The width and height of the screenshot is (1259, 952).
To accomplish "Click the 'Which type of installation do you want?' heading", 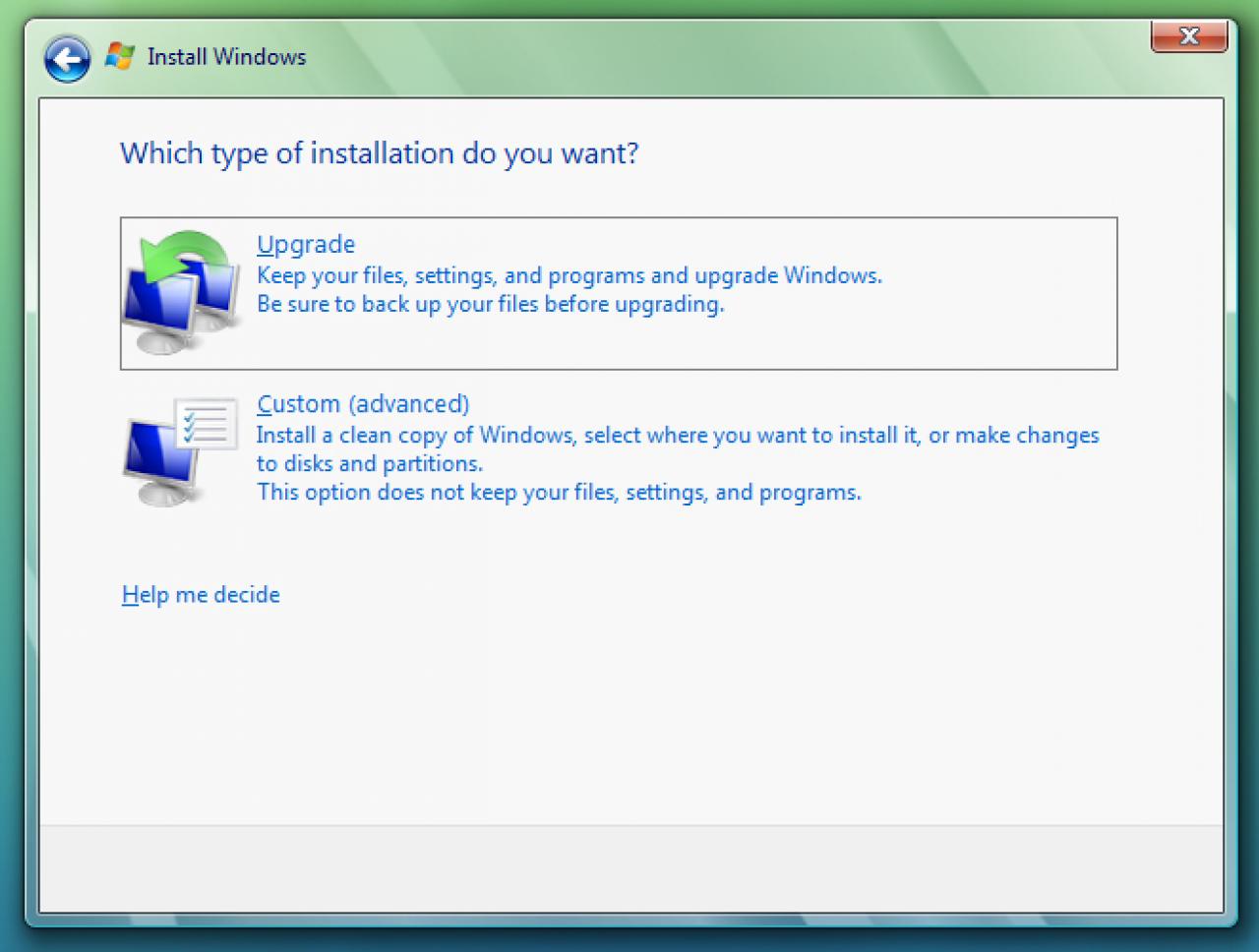I will 380,153.
